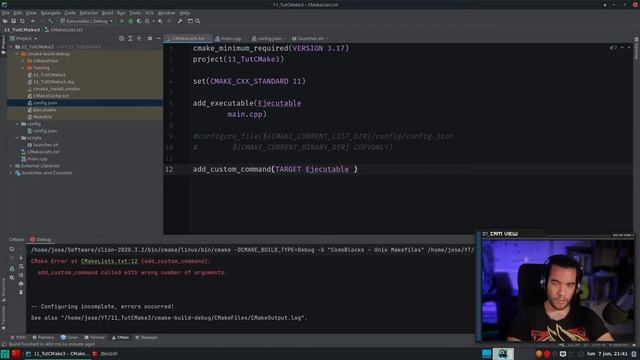Expand the Testing folder
Screen dimensions: 640x360
click(x=23, y=68)
